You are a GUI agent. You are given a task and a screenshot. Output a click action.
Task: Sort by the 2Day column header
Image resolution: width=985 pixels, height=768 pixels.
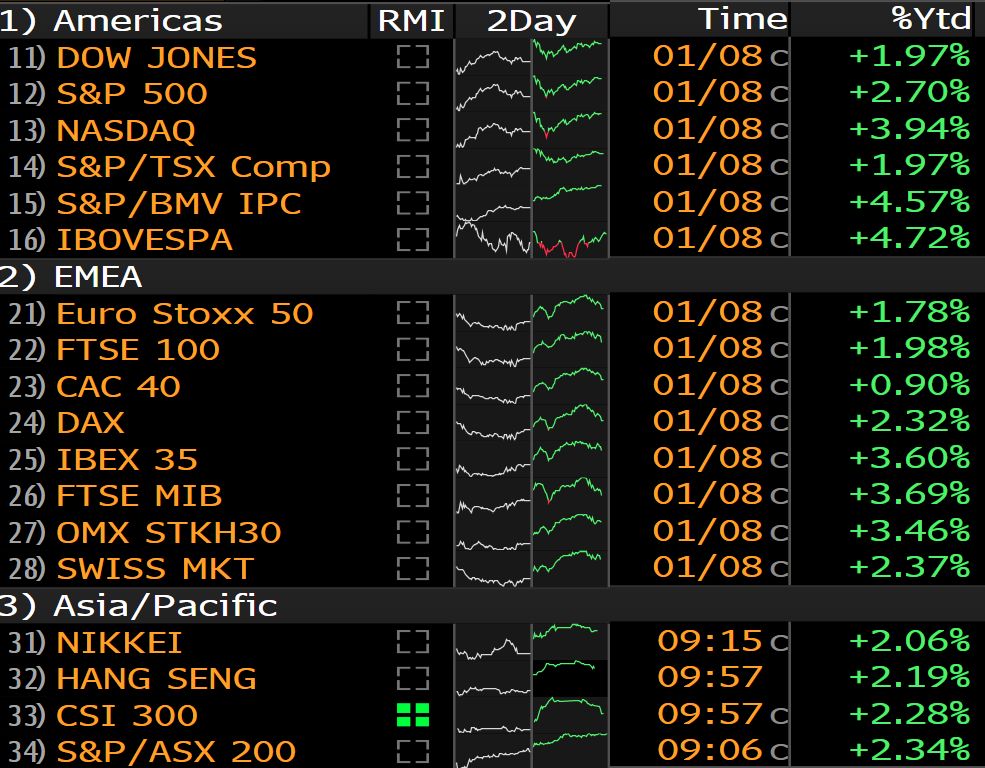tap(531, 21)
